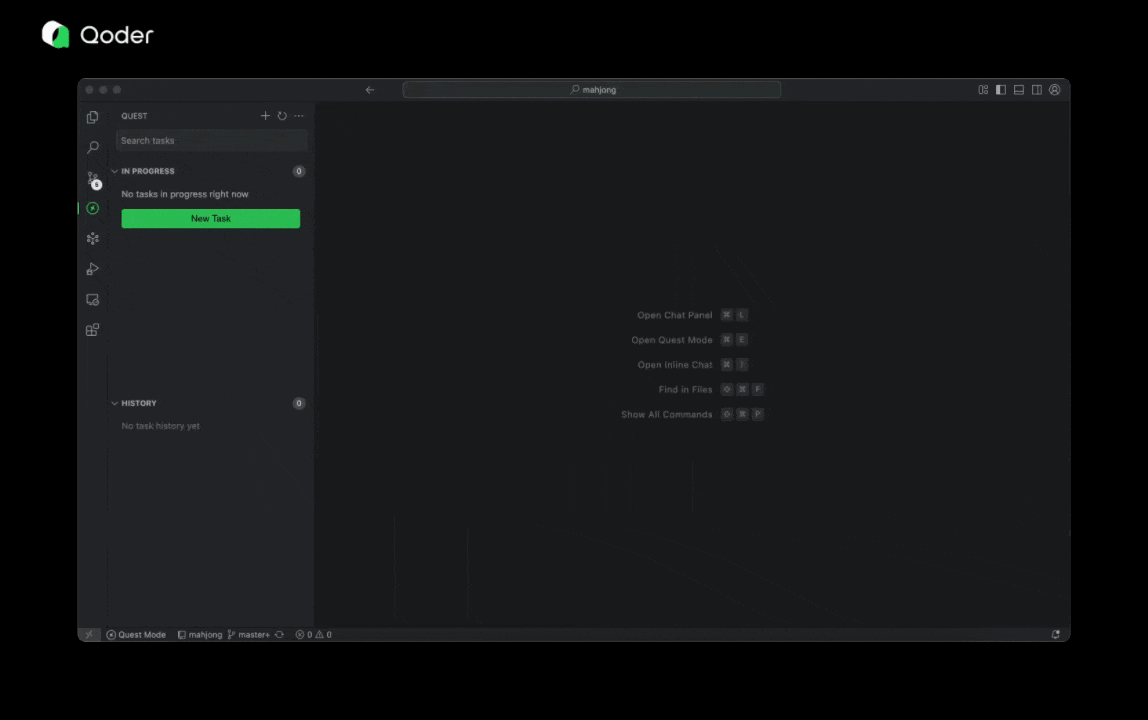This screenshot has height=720, width=1148.
Task: Open the Run and Debug view
Action: (x=92, y=269)
